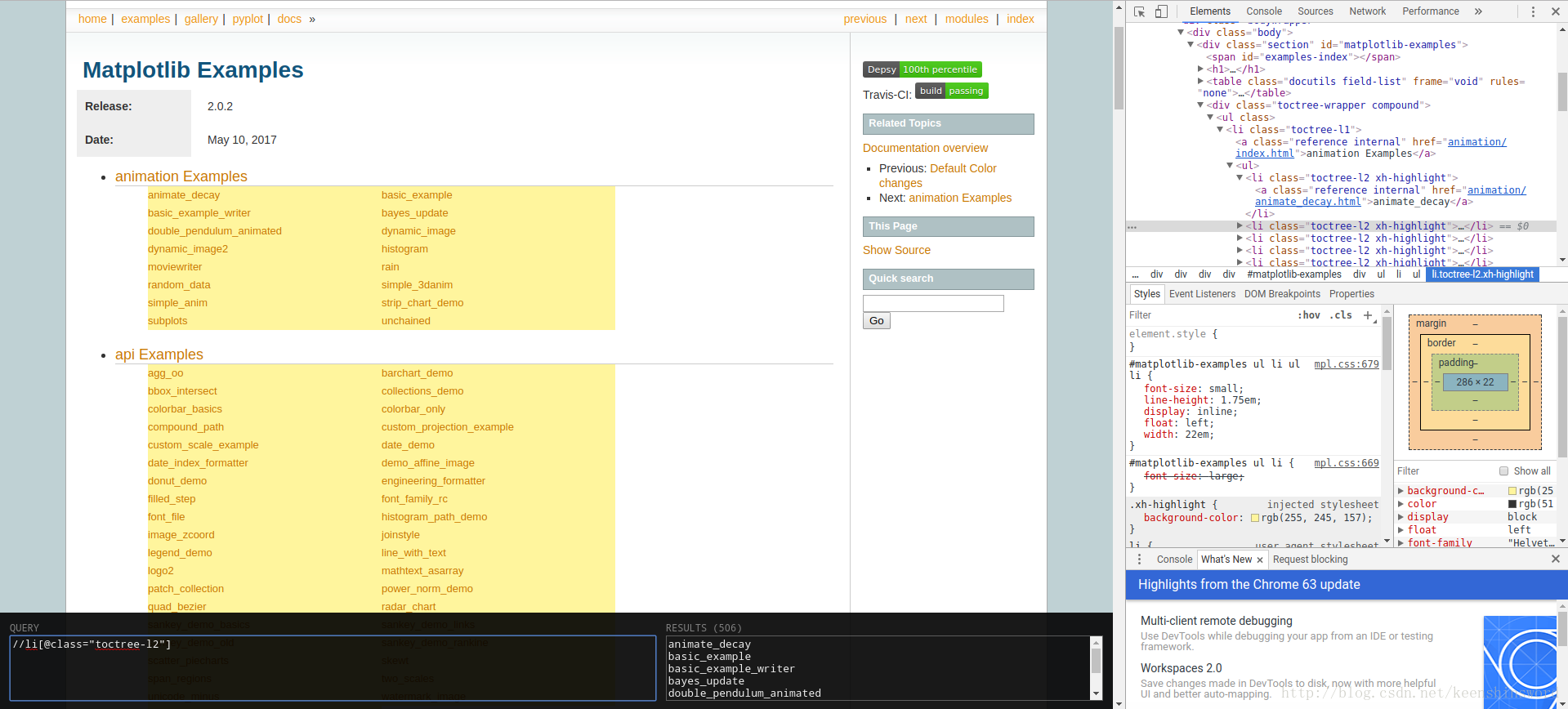Open the custom_projection_example link
The width and height of the screenshot is (1568, 709).
(448, 427)
